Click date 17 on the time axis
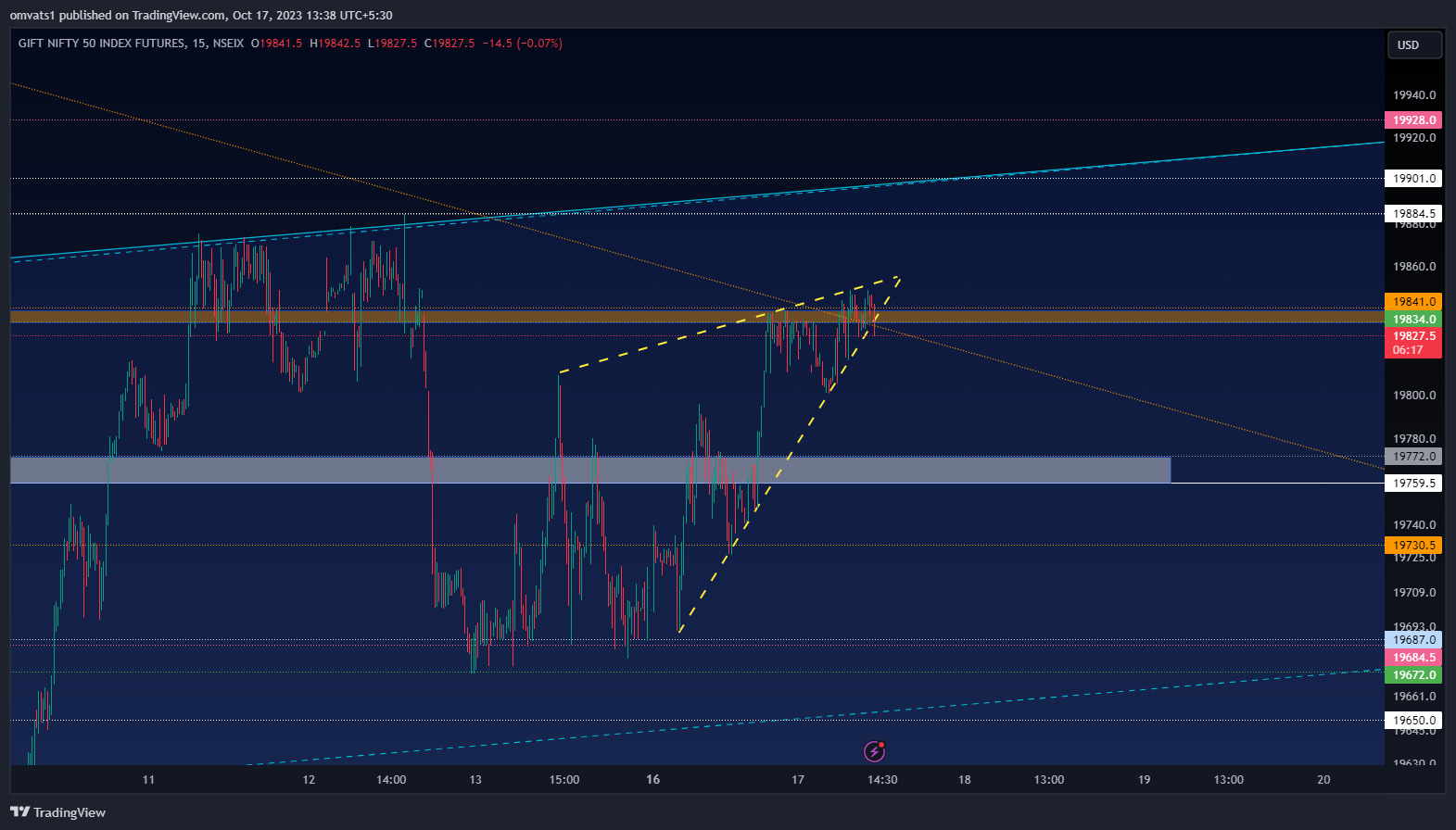 tap(798, 780)
